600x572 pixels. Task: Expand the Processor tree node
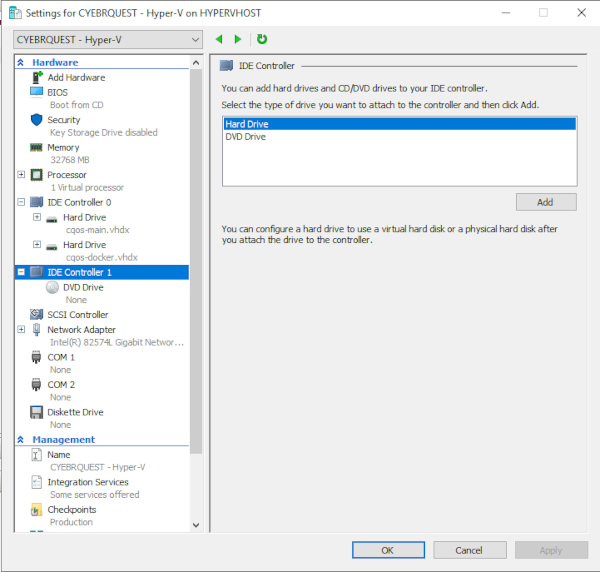(x=22, y=175)
